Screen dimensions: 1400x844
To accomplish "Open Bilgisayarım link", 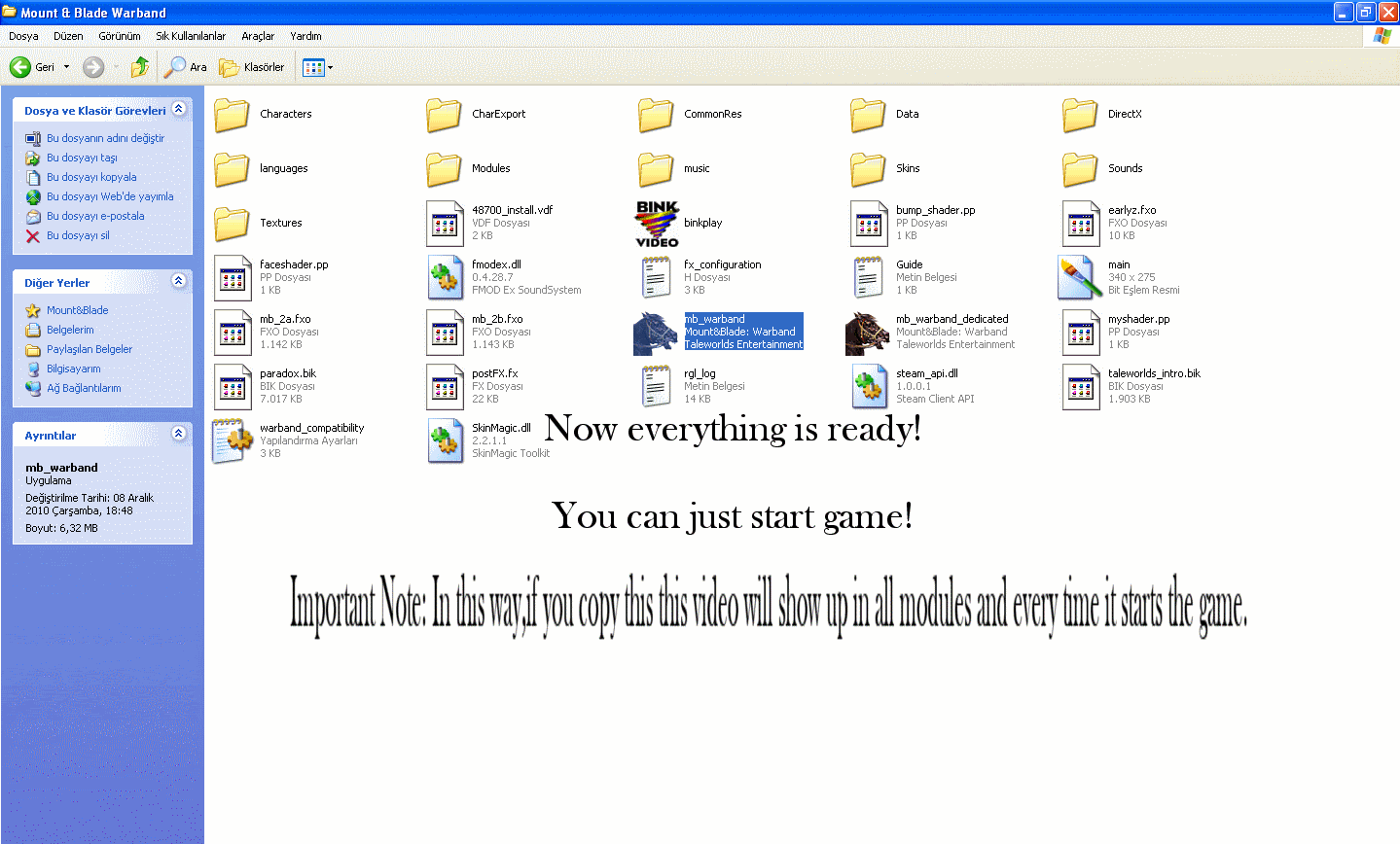I will pos(74,369).
